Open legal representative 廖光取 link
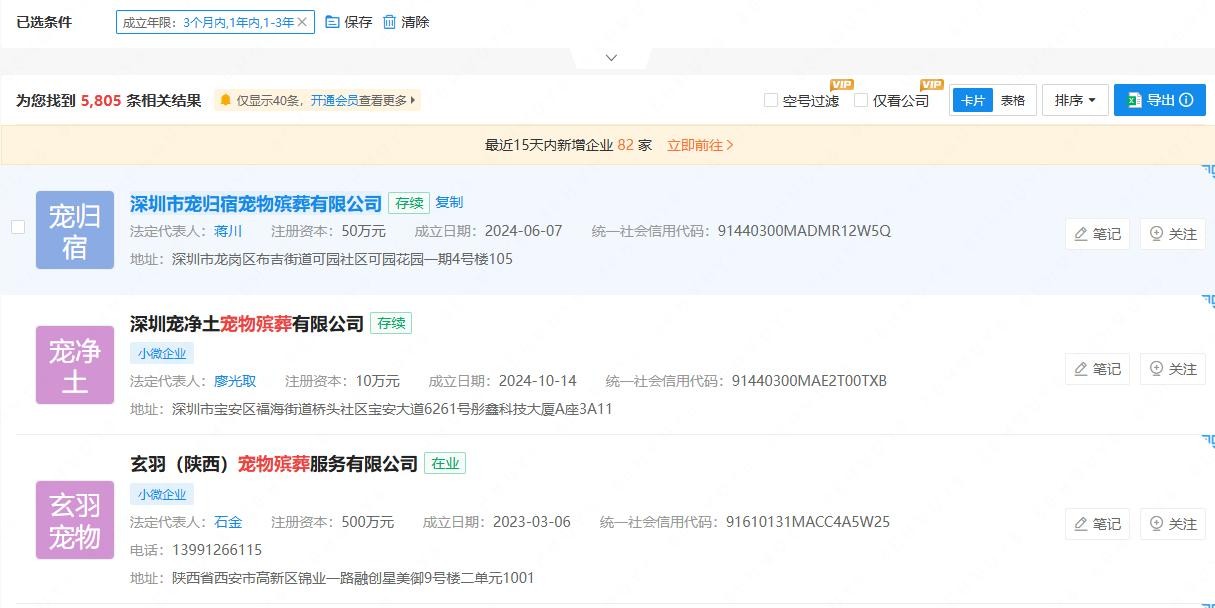This screenshot has width=1215, height=608. (x=235, y=381)
